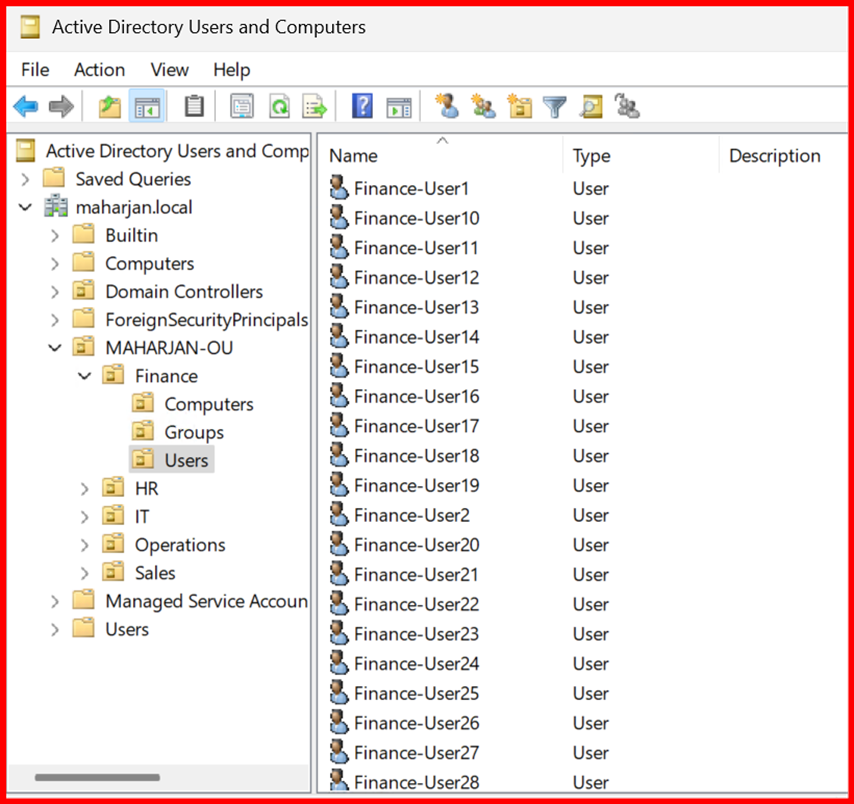Click the tree pane horizontal scrollbar thumb
Screen dimensions: 854x804
coord(97,777)
